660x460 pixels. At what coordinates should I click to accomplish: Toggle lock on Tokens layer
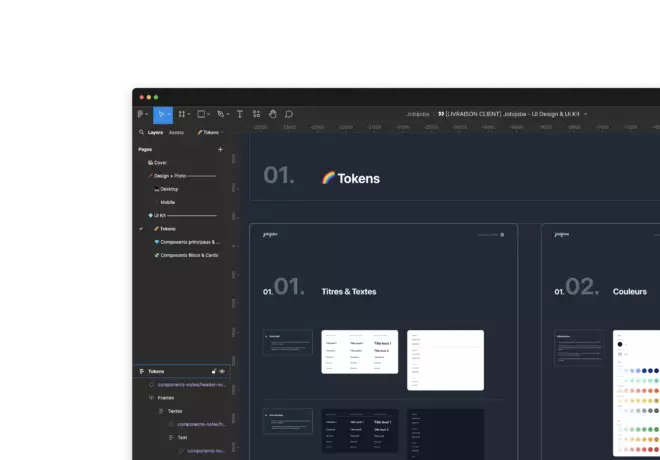(214, 371)
